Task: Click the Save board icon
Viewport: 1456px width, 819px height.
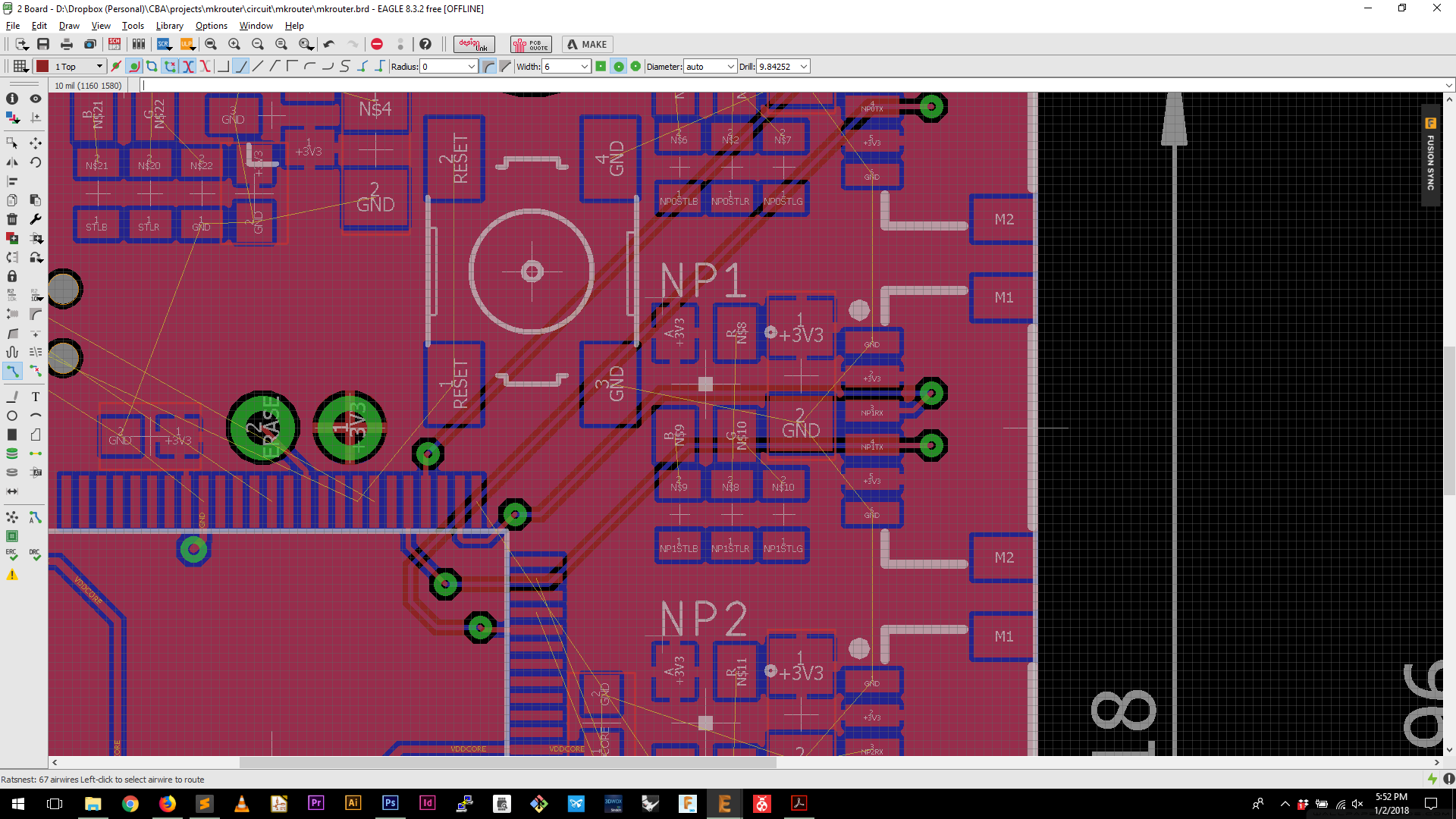Action: [43, 44]
